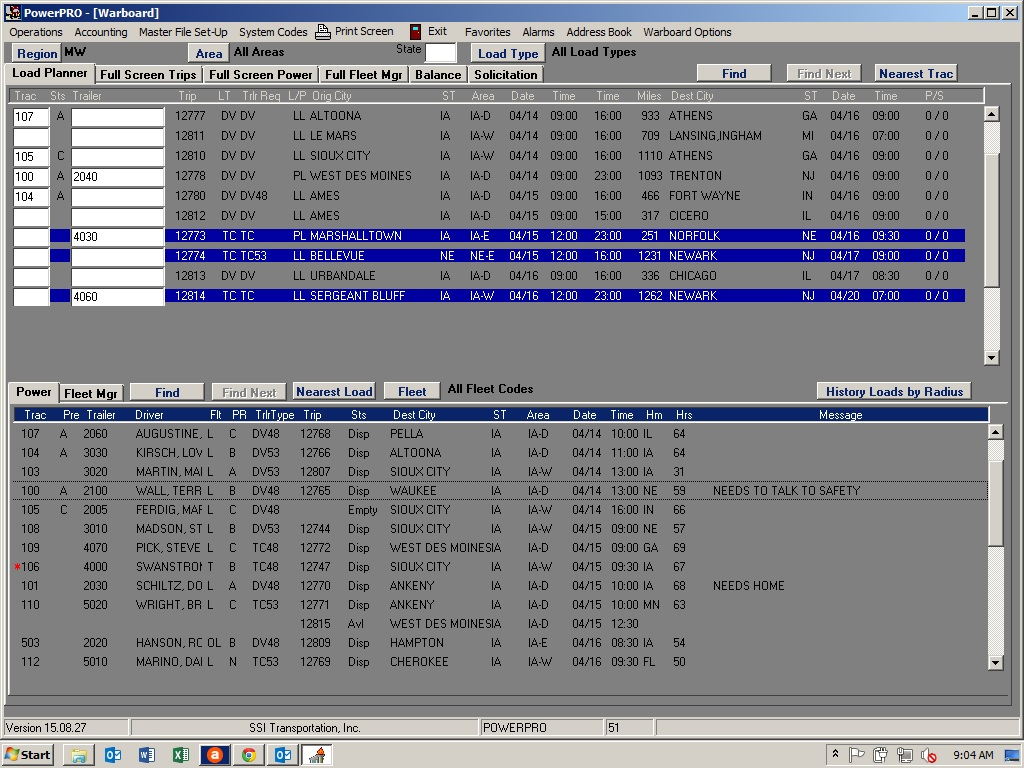Click the Fleet button
The height and width of the screenshot is (768, 1024).
(x=412, y=391)
